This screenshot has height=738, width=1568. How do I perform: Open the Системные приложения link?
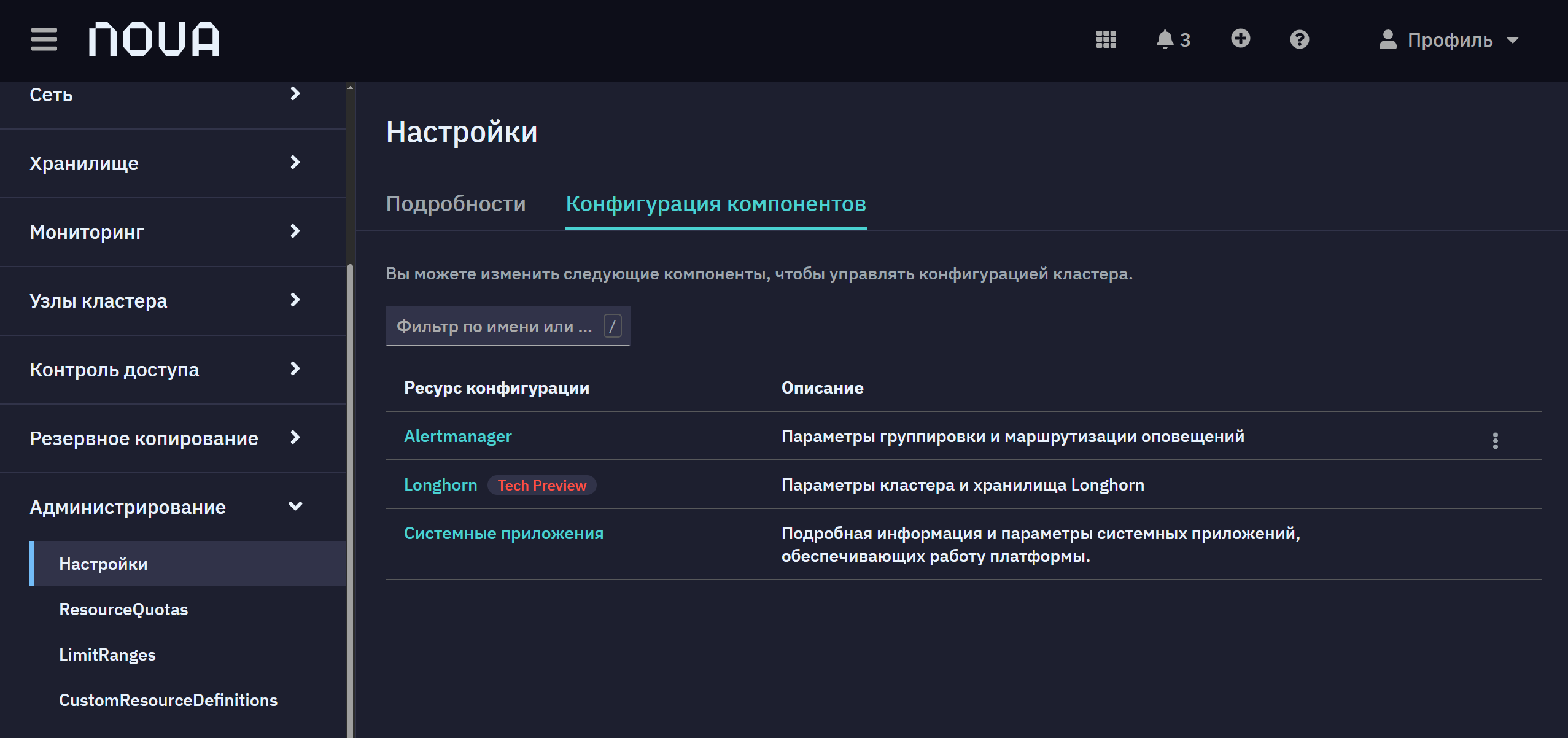tap(503, 533)
